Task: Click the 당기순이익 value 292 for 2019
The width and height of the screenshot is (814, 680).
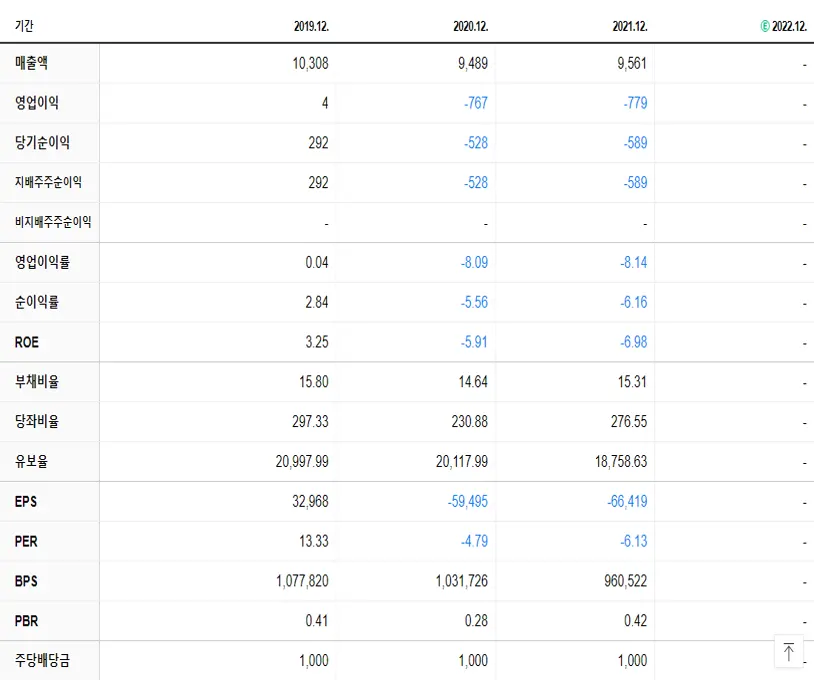Action: click(318, 143)
